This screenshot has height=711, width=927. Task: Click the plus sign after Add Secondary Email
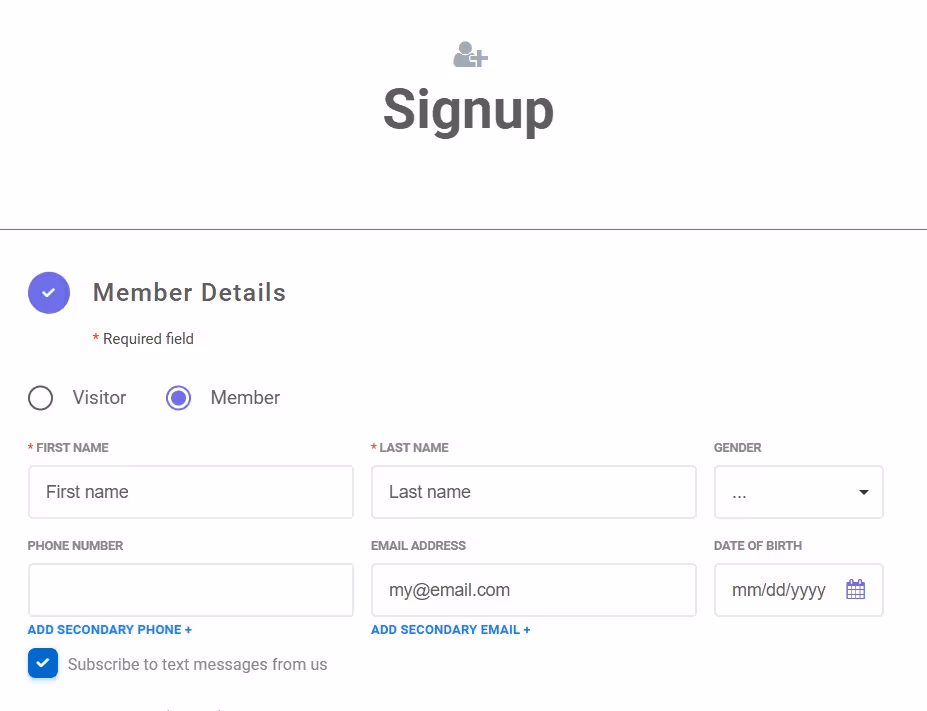525,629
